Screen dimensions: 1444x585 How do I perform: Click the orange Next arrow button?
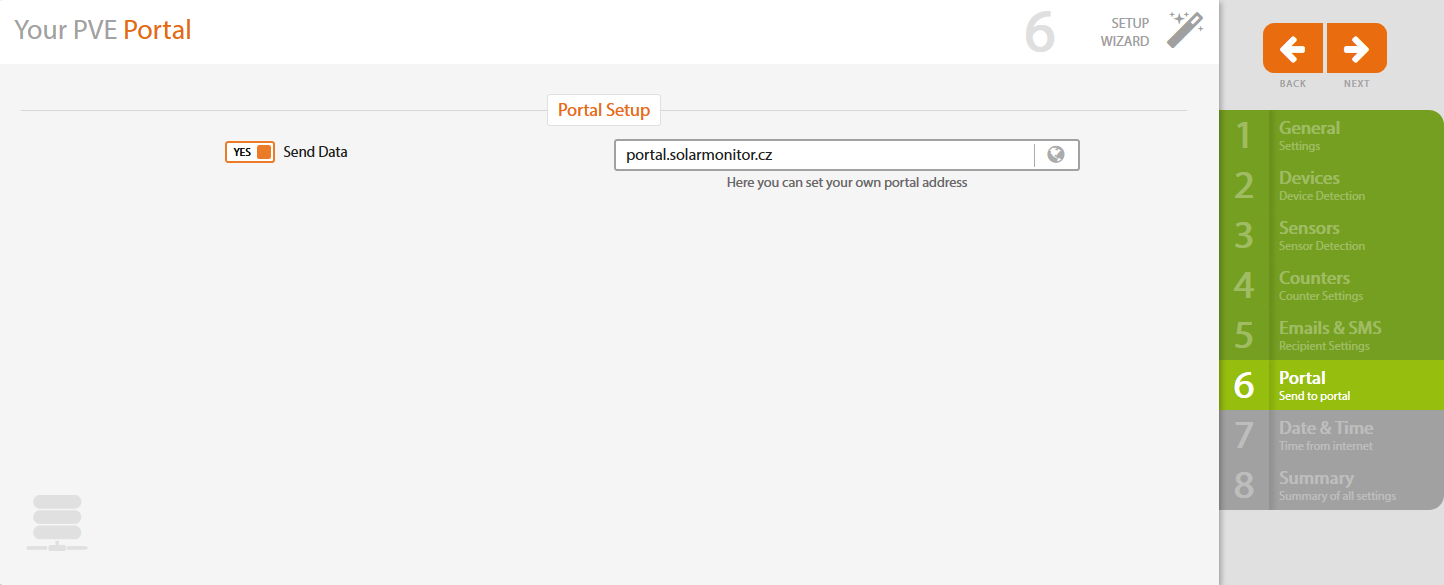tap(1356, 48)
